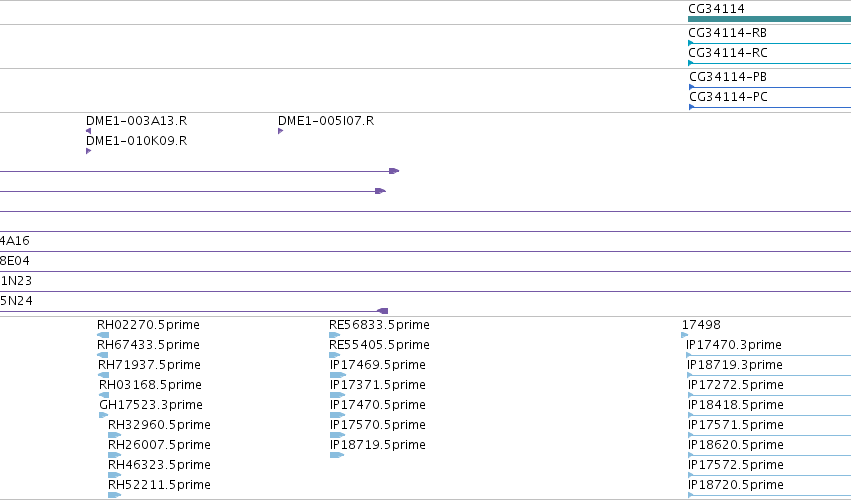
Task: Select the RH02270.5prime EST glyph
Action: tap(103, 335)
